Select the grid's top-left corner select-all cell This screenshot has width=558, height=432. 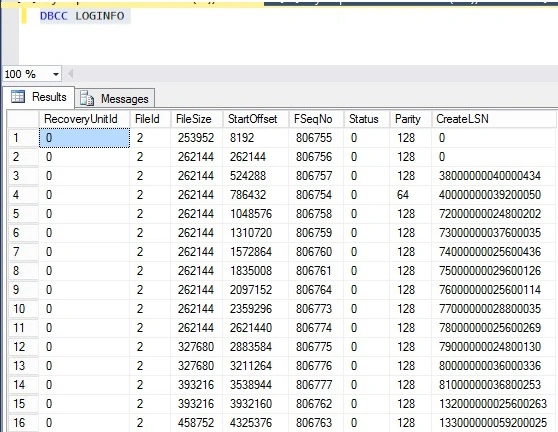click(23, 119)
